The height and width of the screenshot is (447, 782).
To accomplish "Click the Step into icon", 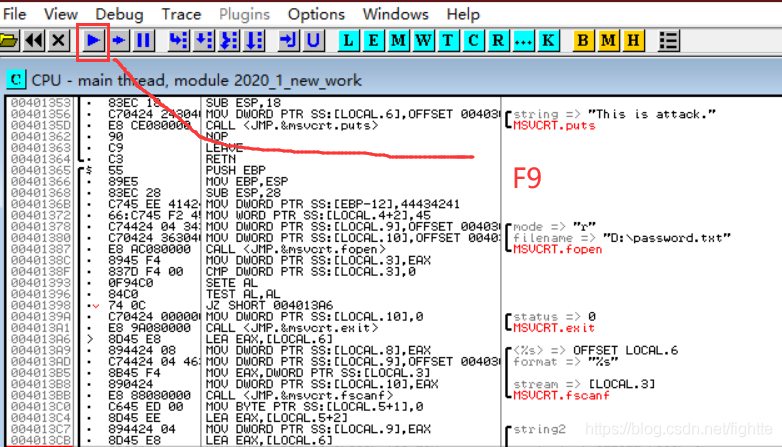I will 179,40.
